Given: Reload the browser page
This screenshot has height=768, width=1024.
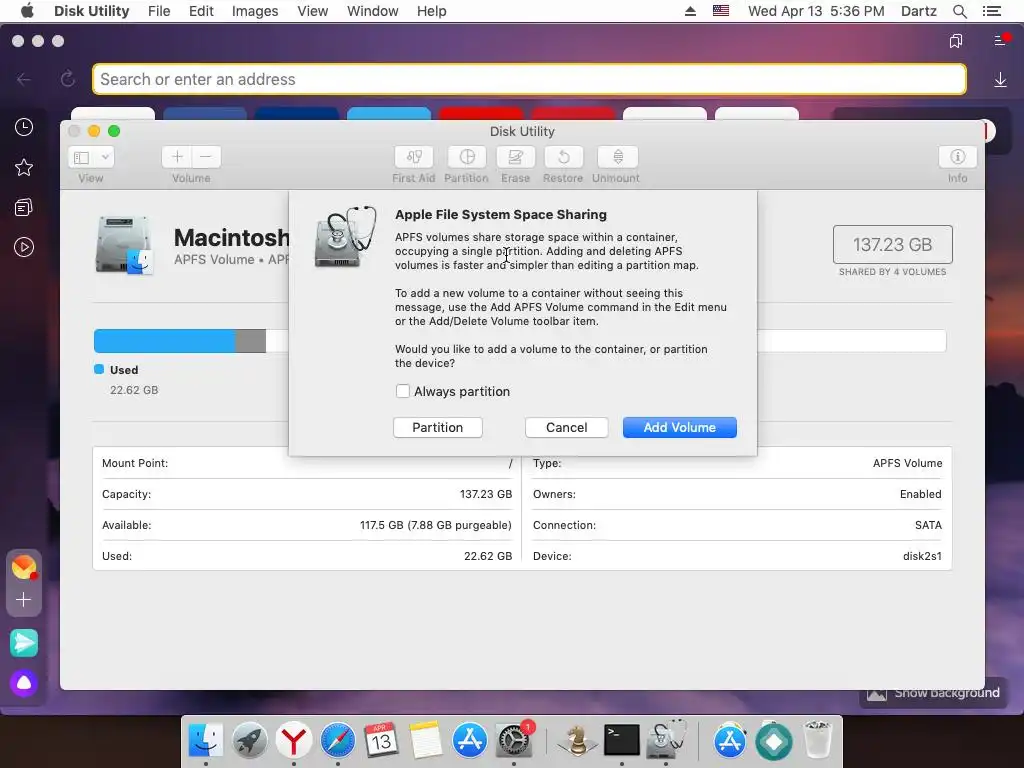Looking at the screenshot, I should 68,79.
